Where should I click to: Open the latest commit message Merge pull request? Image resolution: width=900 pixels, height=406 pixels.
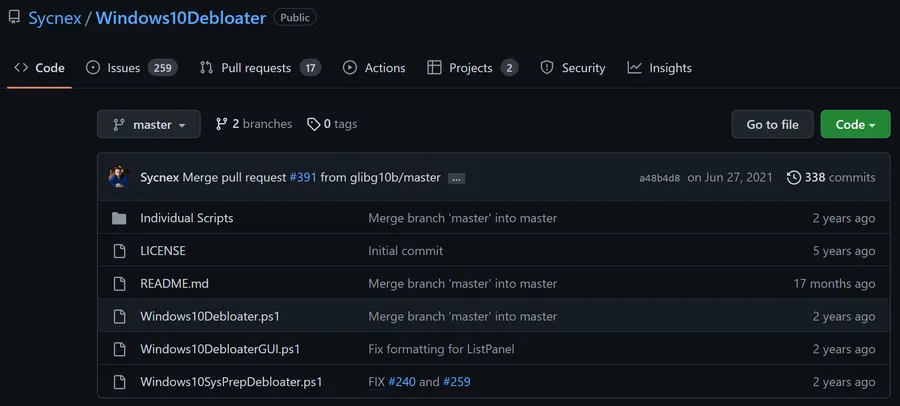coord(234,177)
